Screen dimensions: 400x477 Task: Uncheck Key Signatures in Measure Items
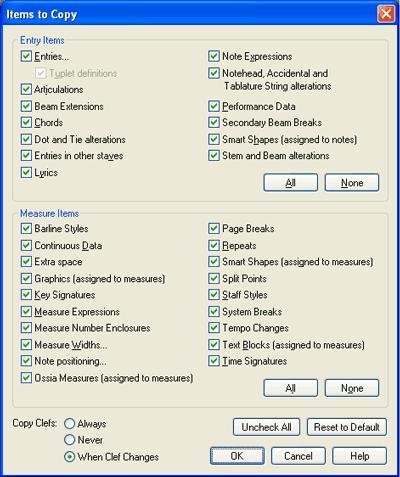pyautogui.click(x=26, y=295)
